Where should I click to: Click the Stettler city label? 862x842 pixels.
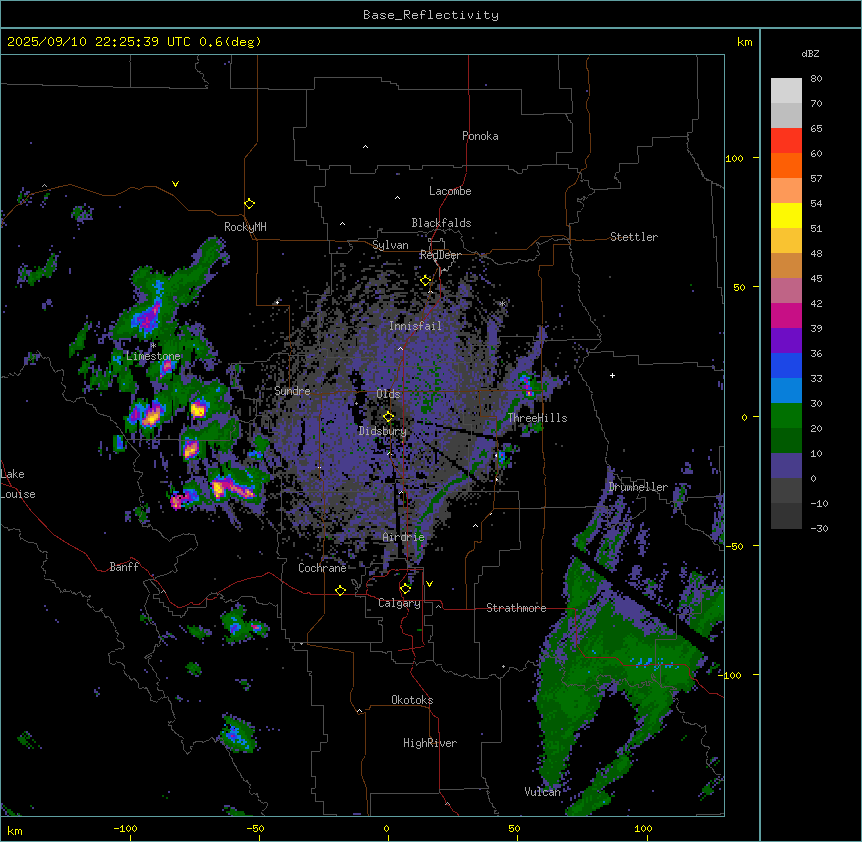click(x=634, y=237)
